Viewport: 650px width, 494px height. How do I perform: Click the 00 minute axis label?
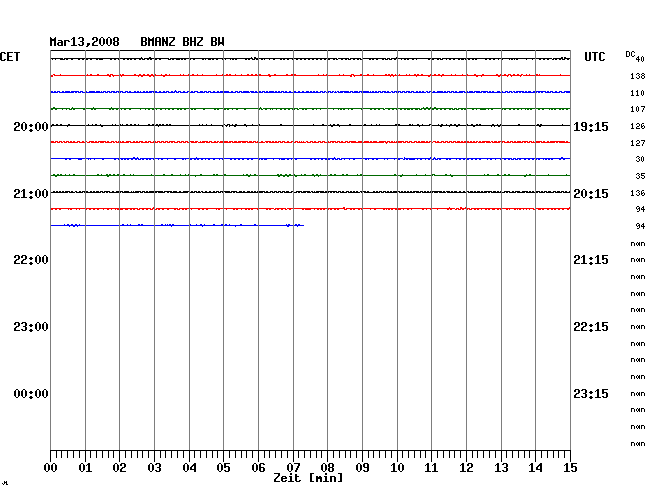pyautogui.click(x=51, y=468)
